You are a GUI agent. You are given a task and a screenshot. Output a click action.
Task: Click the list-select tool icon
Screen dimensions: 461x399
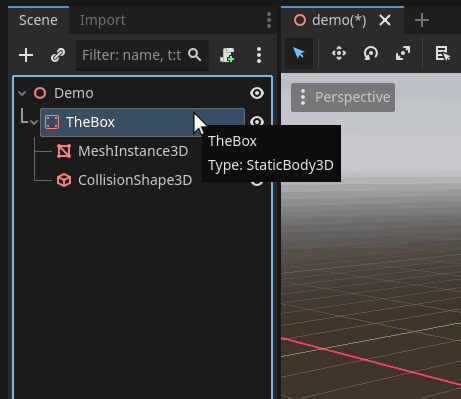(443, 53)
